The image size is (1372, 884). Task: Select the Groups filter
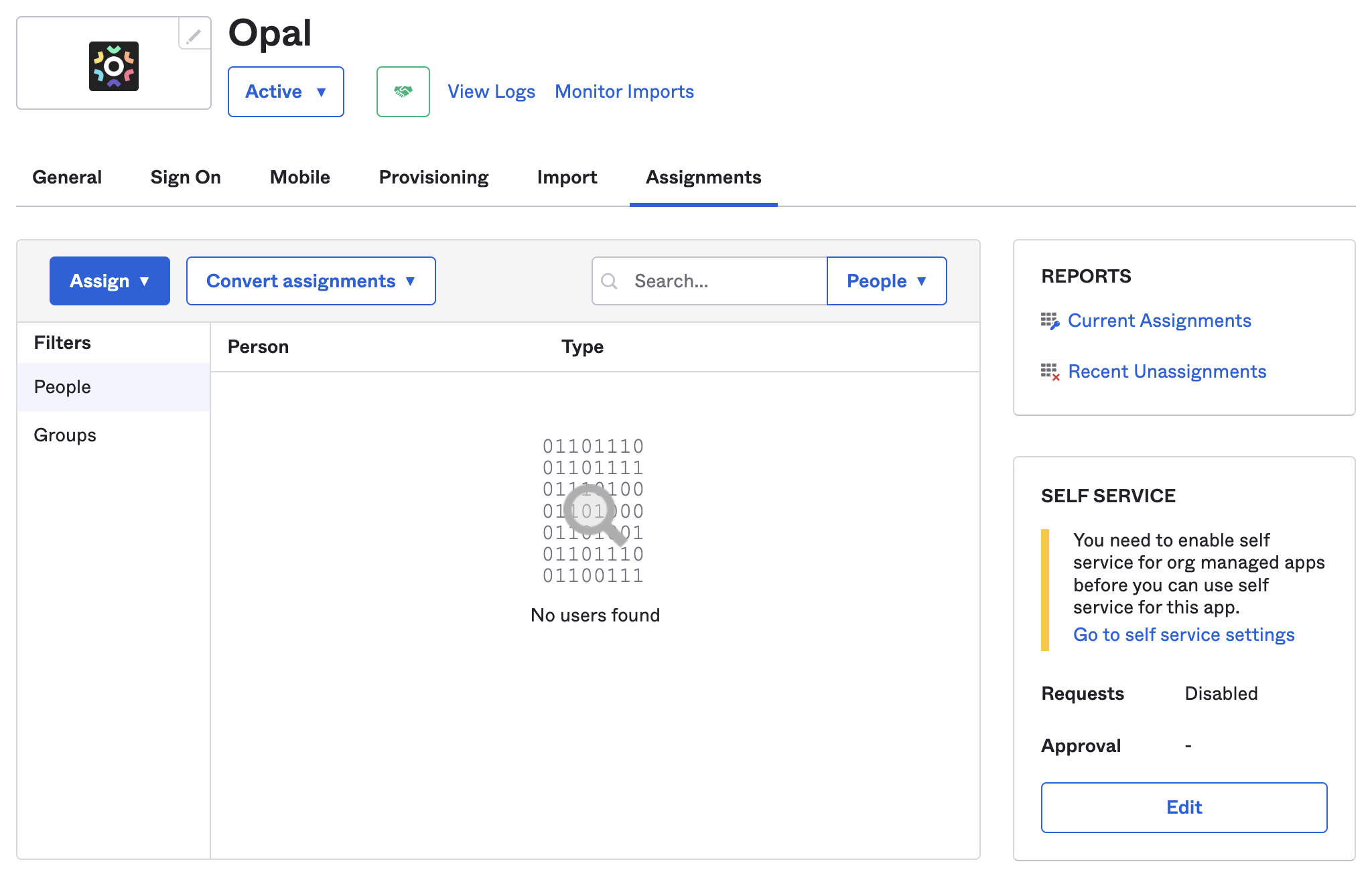pyautogui.click(x=65, y=435)
